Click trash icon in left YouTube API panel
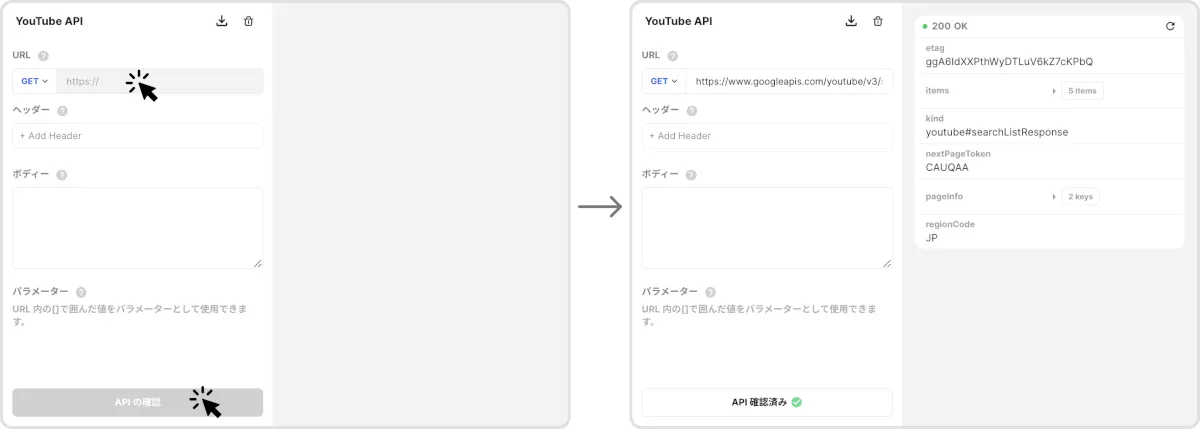Viewport: 1200px width, 429px height. 249,21
